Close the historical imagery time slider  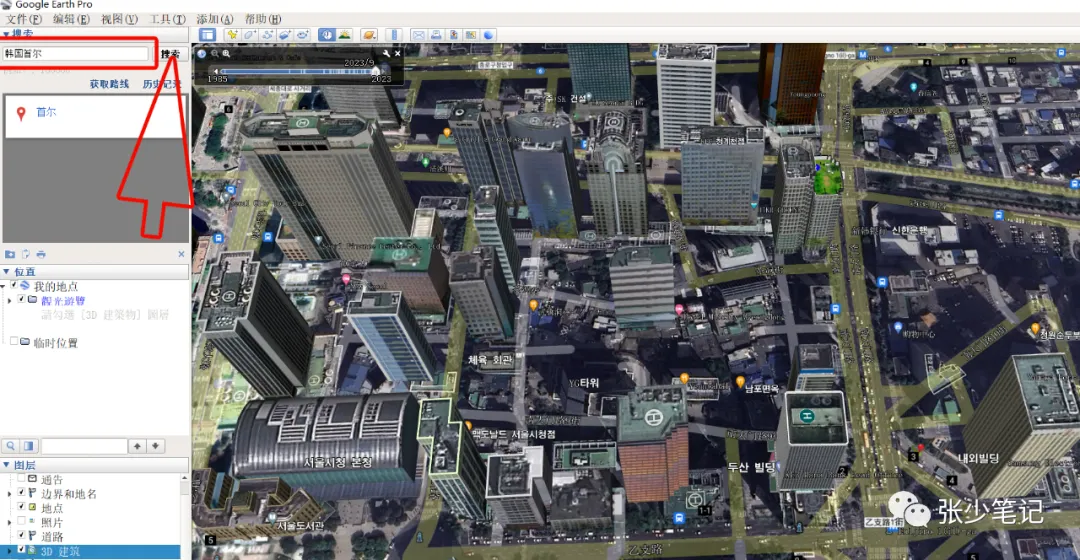(397, 53)
